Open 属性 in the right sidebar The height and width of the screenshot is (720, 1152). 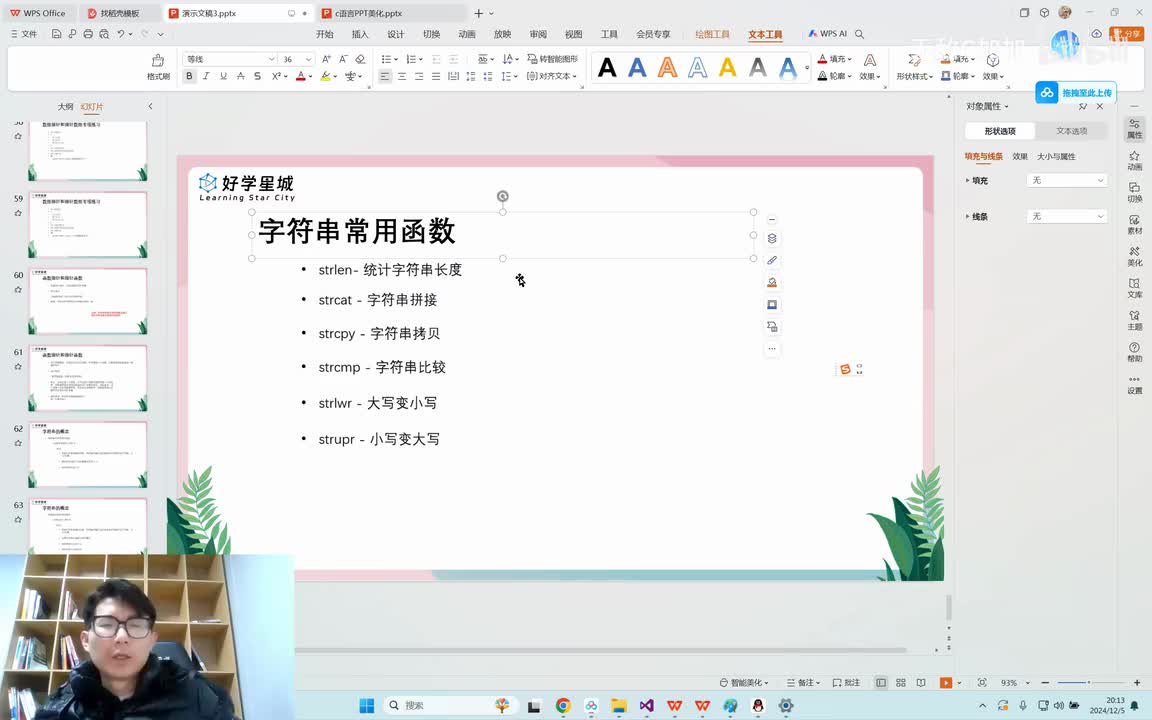[x=1134, y=129]
